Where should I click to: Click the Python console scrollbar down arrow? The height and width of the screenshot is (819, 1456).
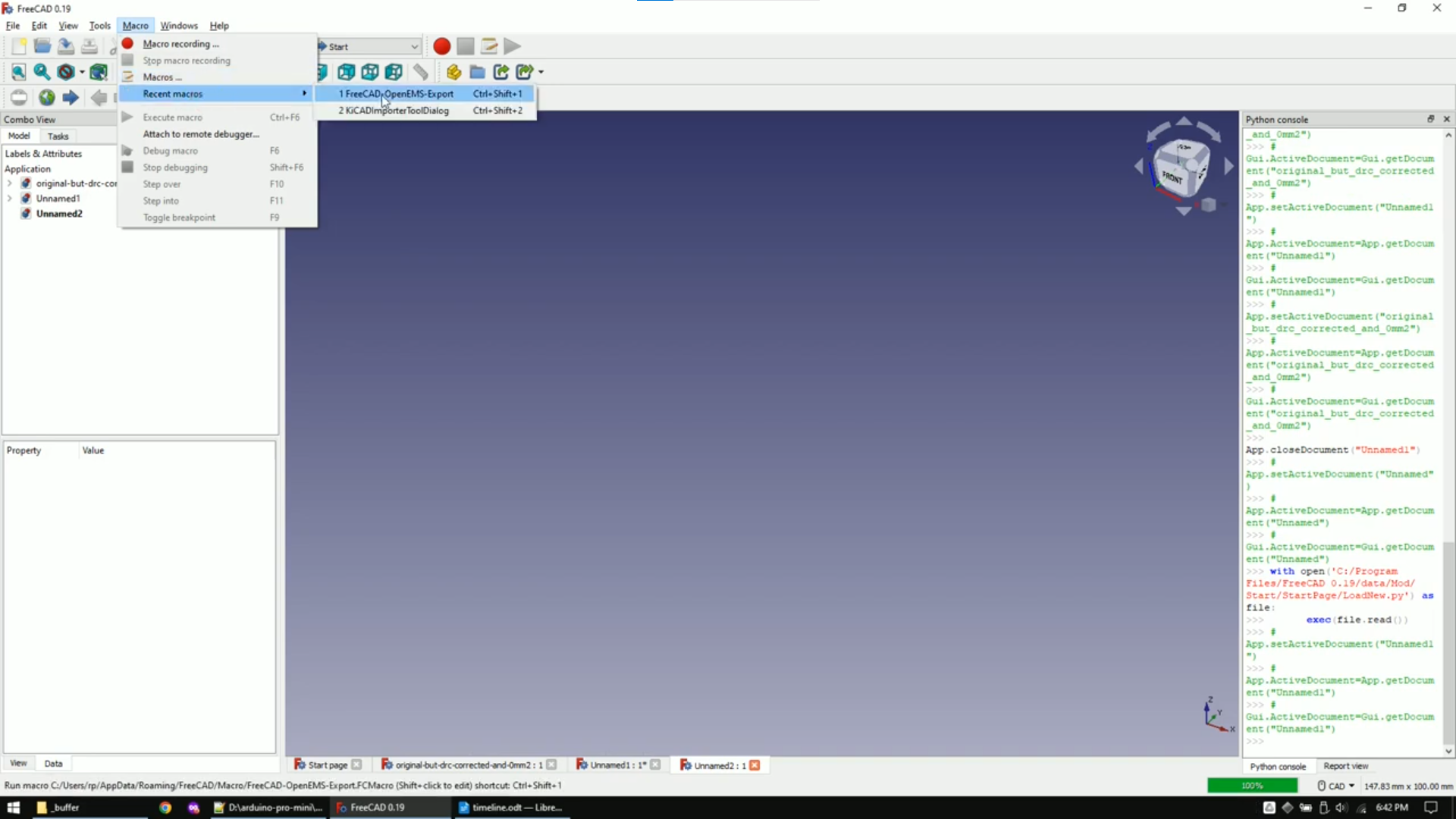(1448, 752)
